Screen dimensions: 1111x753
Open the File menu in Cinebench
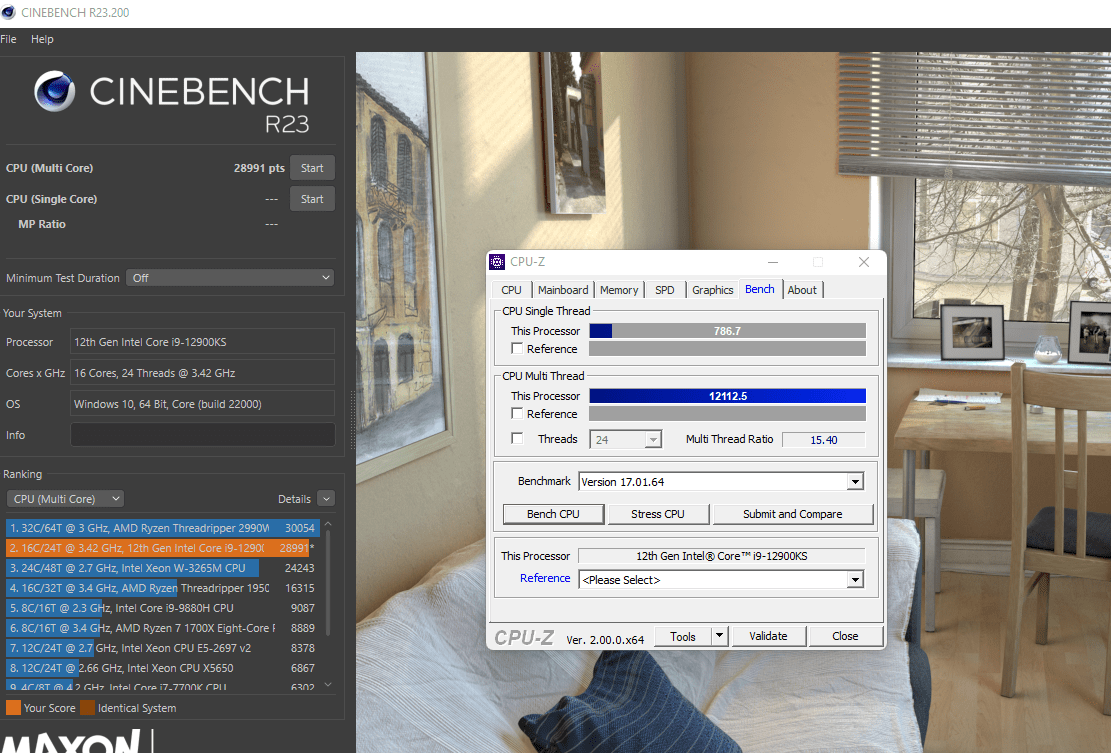pyautogui.click(x=9, y=39)
